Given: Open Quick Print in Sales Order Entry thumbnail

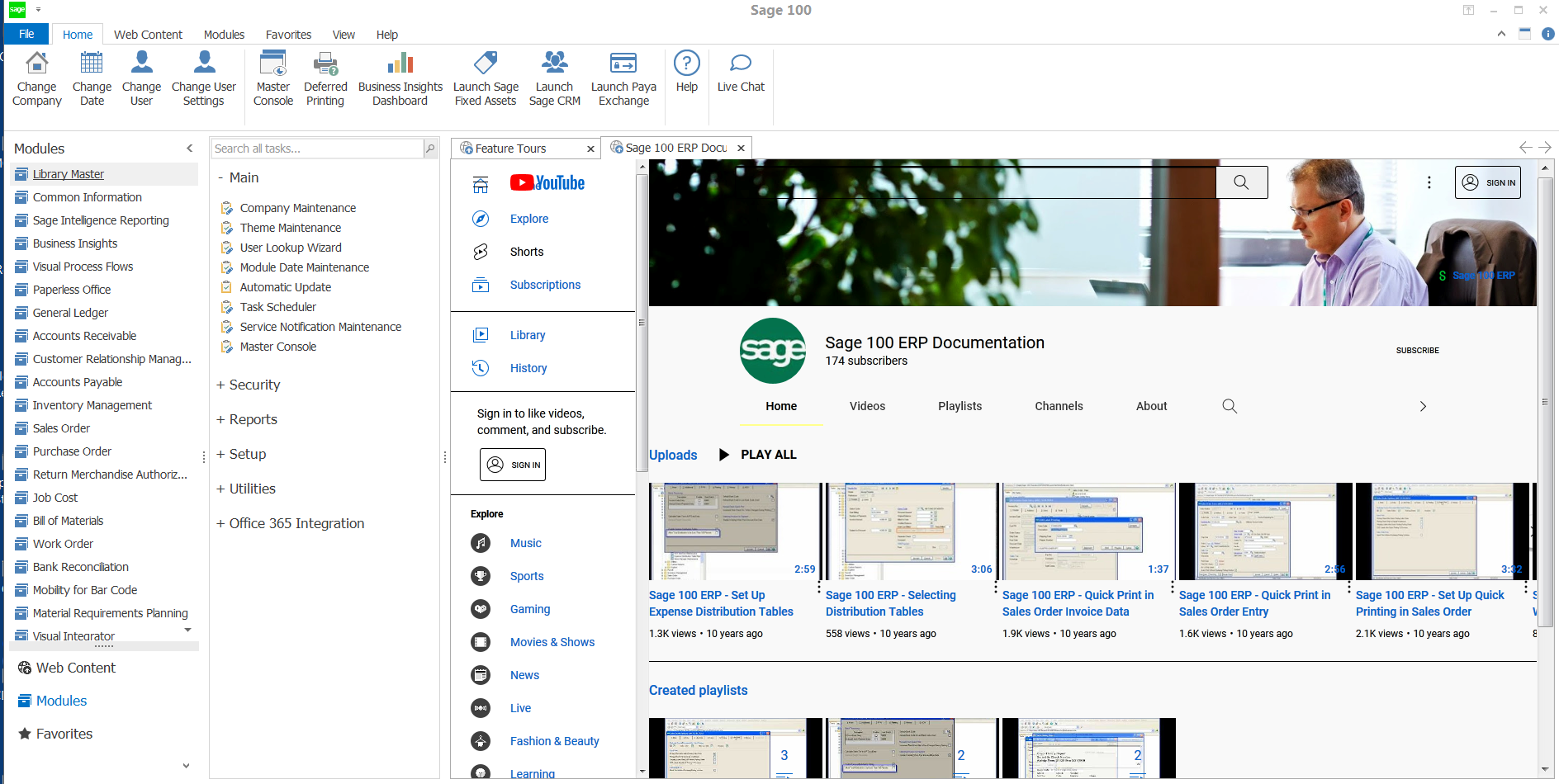Looking at the screenshot, I should pos(1264,531).
